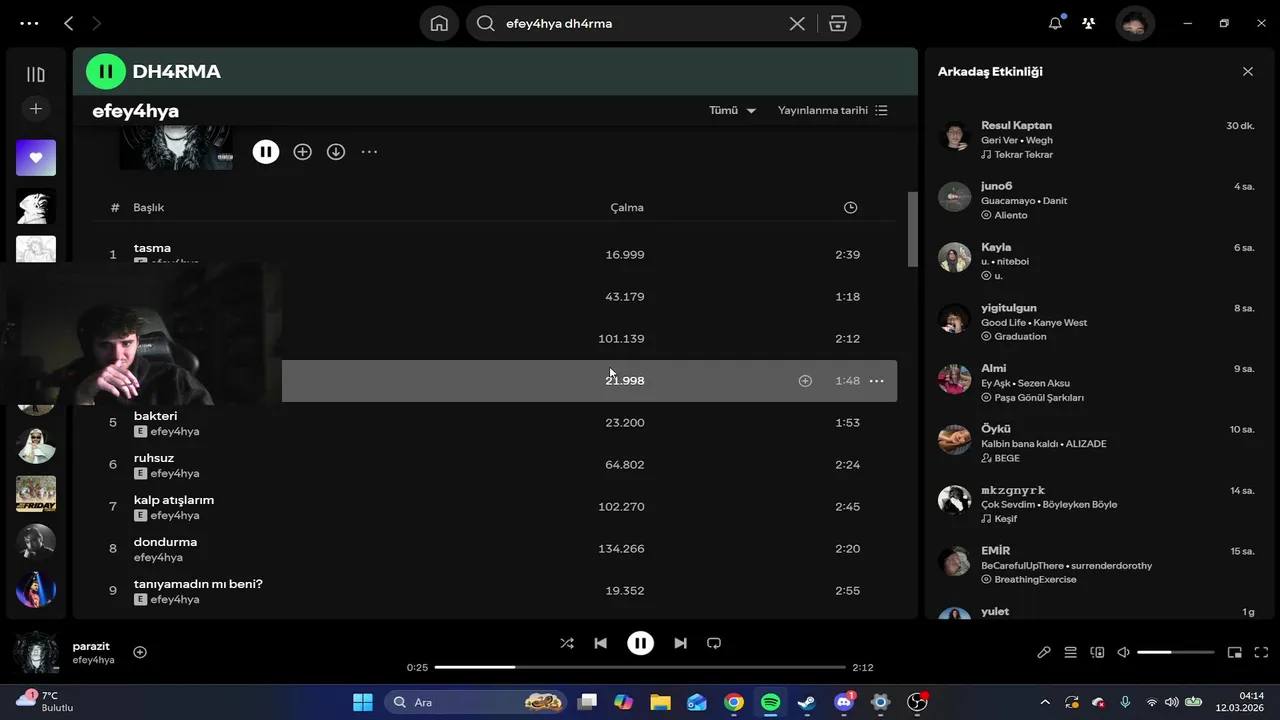Sort tracks by duration clock icon

(x=850, y=208)
